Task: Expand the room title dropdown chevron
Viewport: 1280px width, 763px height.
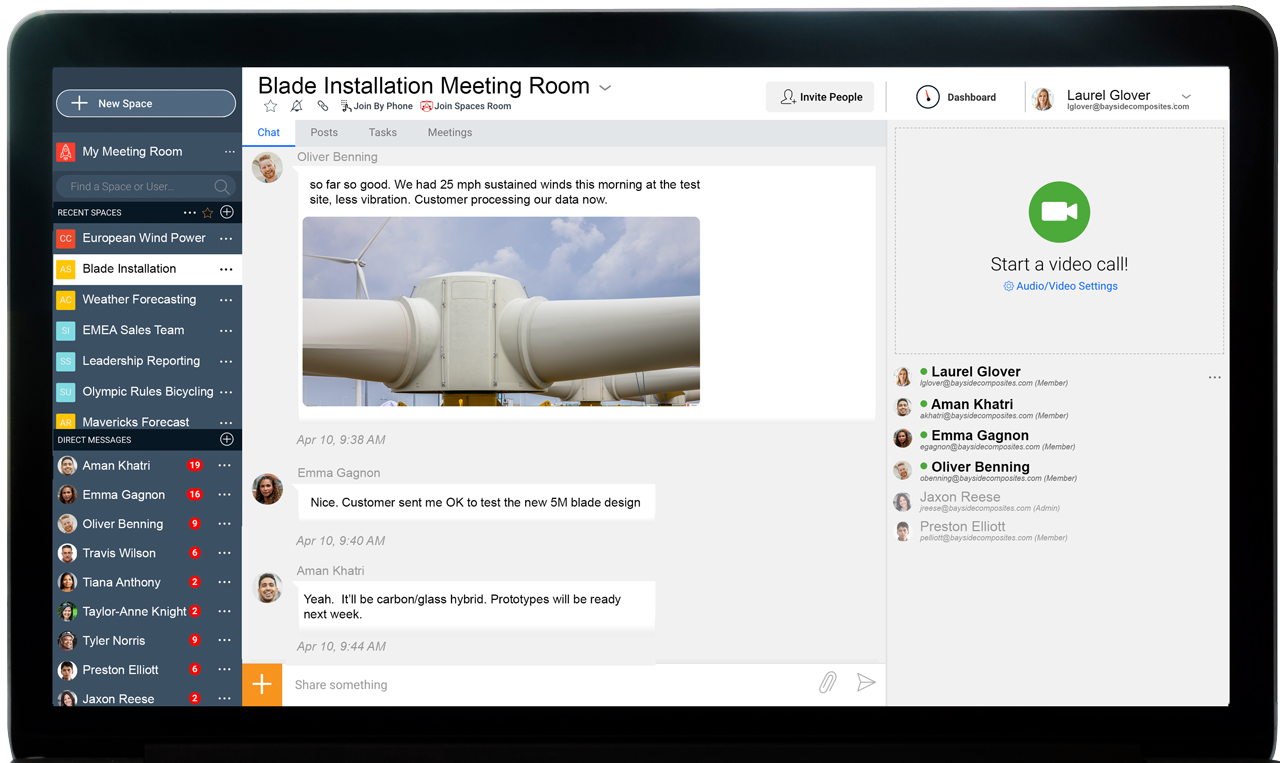Action: (605, 88)
